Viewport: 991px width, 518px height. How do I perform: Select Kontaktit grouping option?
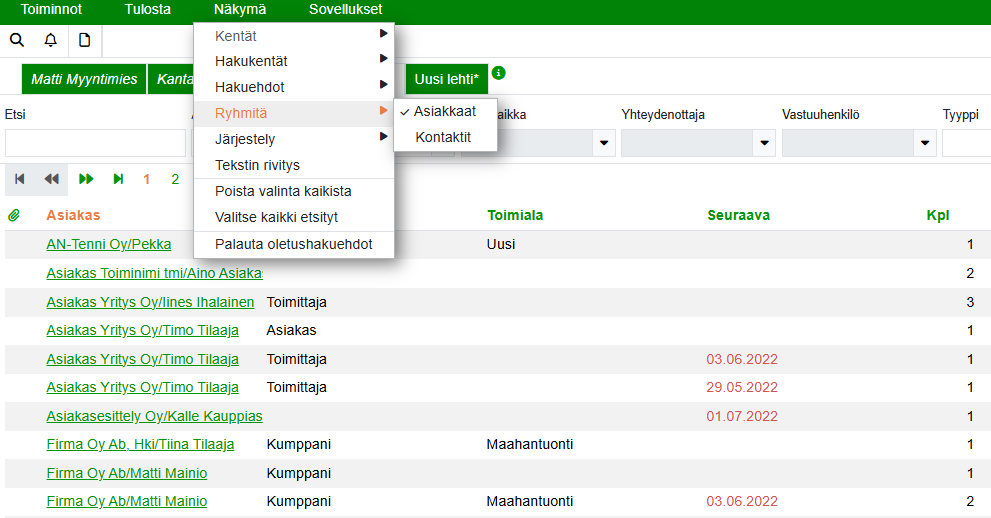click(443, 137)
